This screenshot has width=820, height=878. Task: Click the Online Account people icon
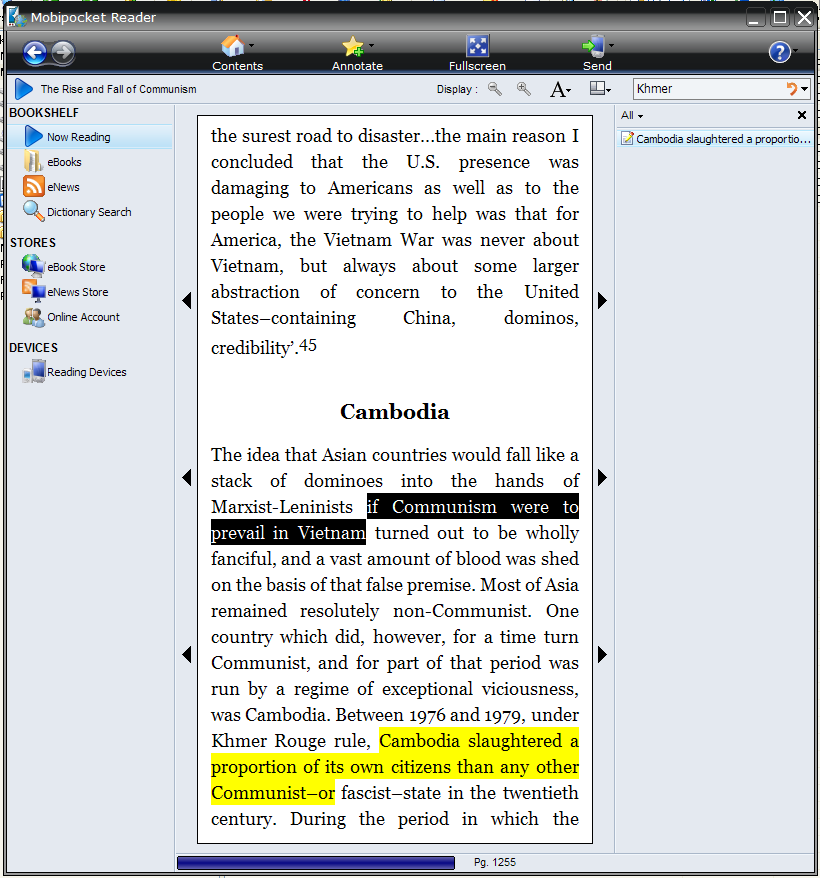click(x=34, y=317)
